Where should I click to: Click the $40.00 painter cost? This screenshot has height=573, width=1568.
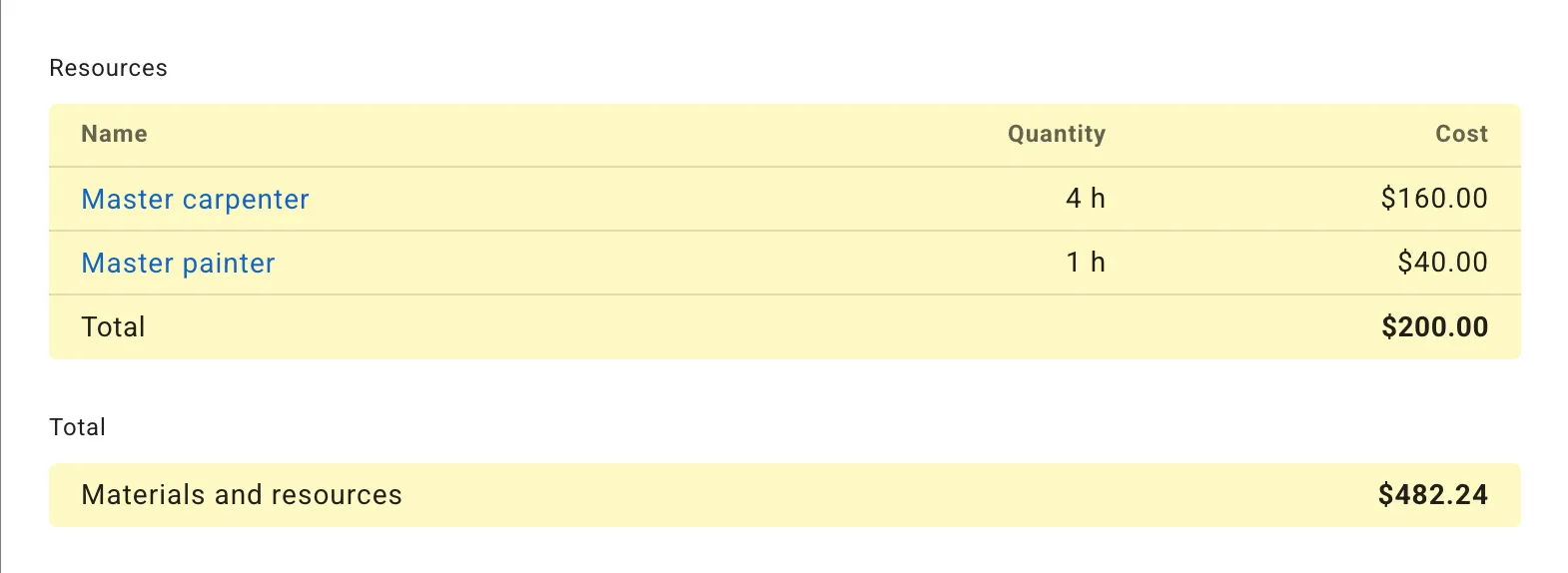click(x=1442, y=263)
